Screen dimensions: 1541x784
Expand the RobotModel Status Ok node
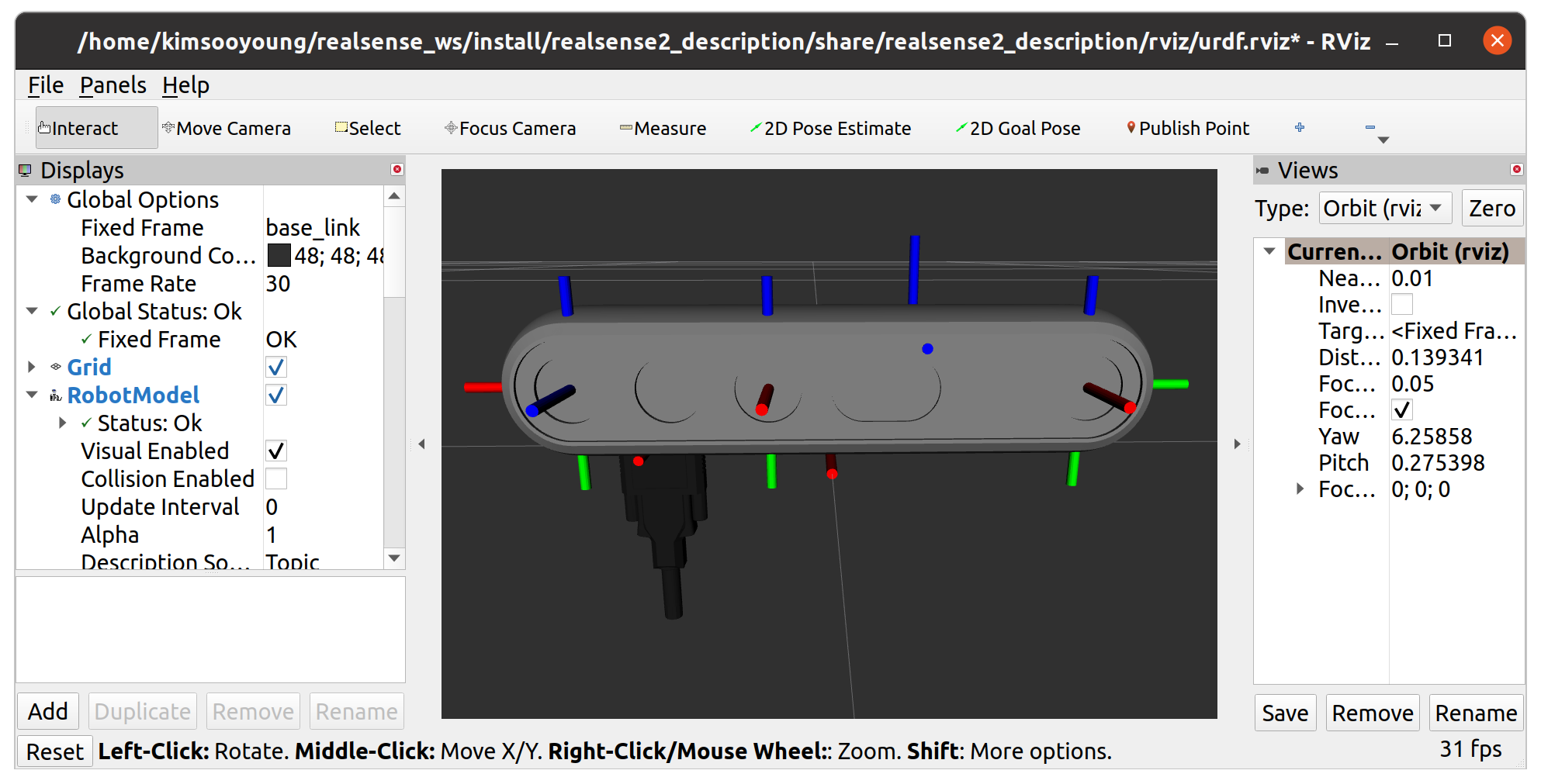pos(63,423)
